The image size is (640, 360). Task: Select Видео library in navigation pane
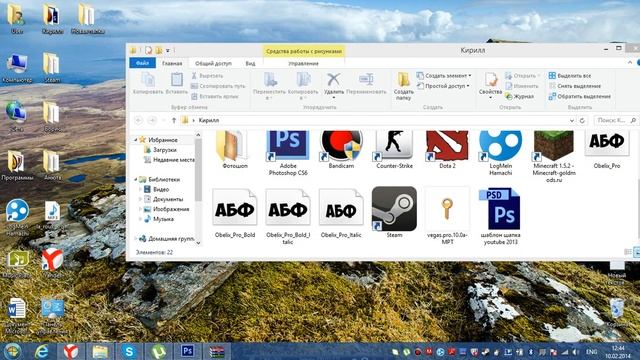click(157, 189)
